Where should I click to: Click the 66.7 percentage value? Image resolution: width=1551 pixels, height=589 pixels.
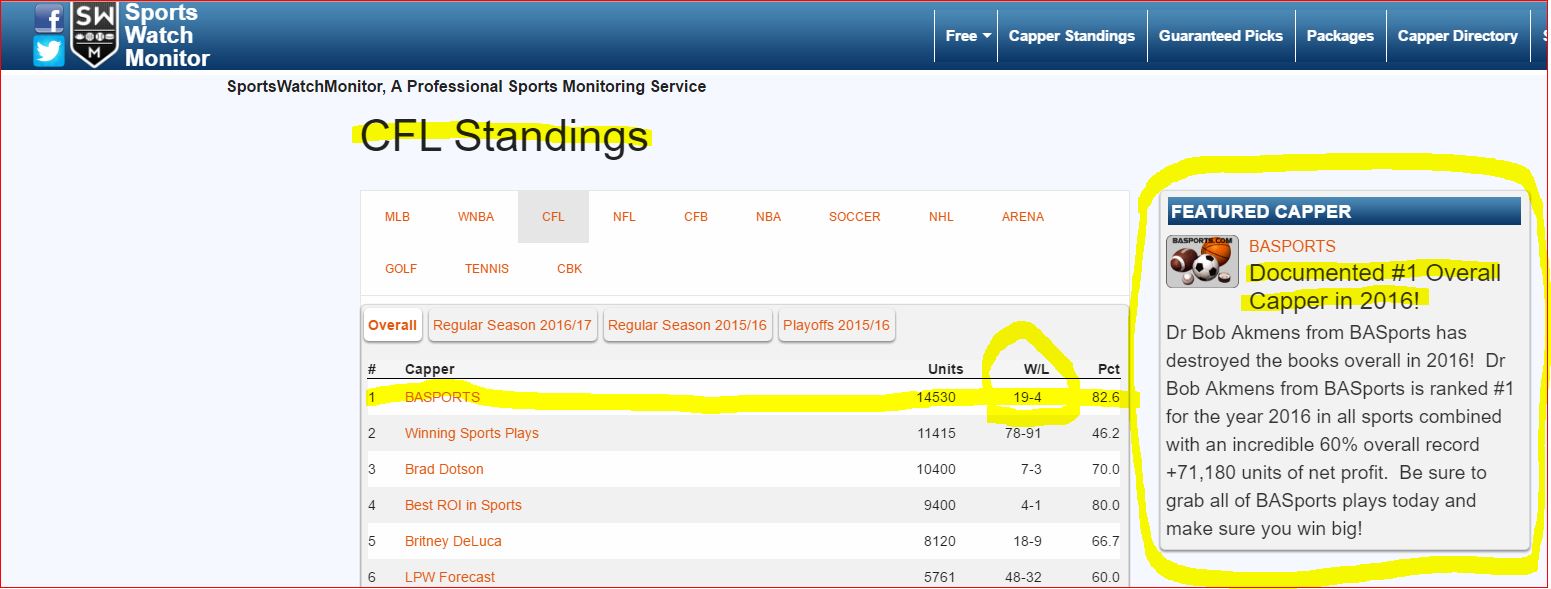[x=1106, y=541]
